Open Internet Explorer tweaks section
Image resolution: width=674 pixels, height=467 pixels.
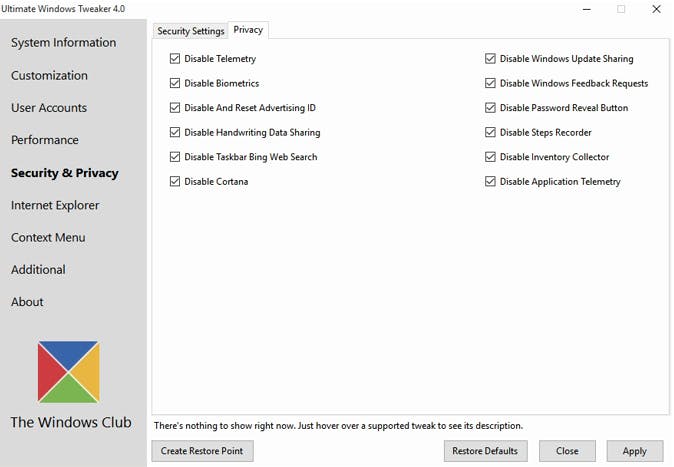coord(55,205)
